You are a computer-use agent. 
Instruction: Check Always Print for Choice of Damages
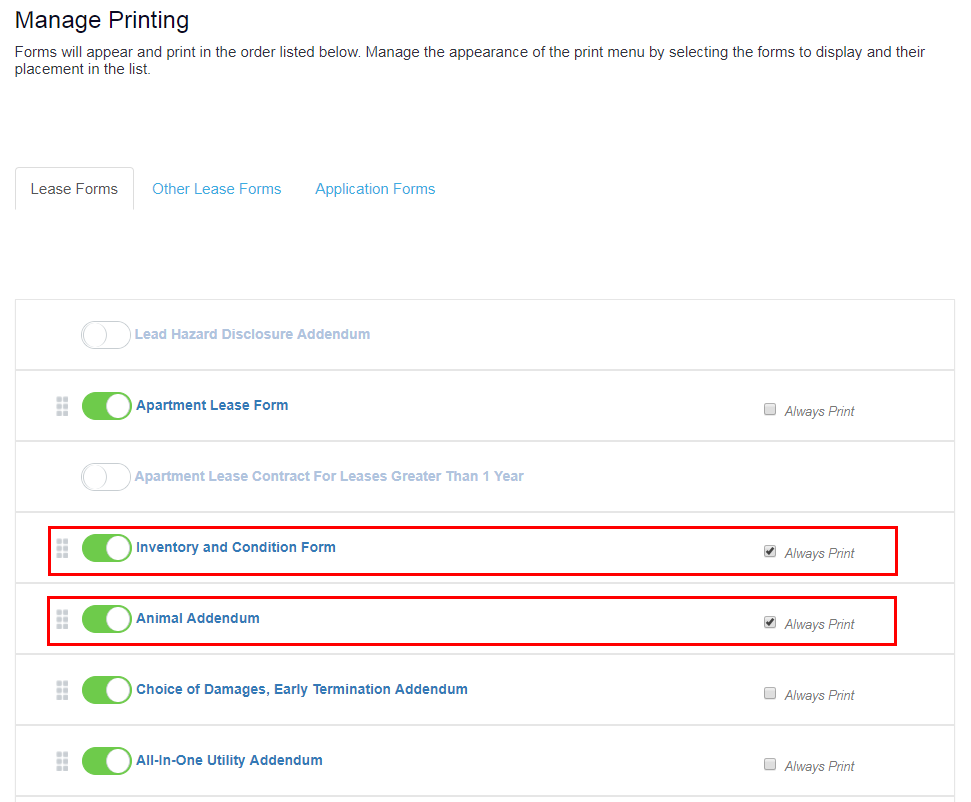point(770,693)
